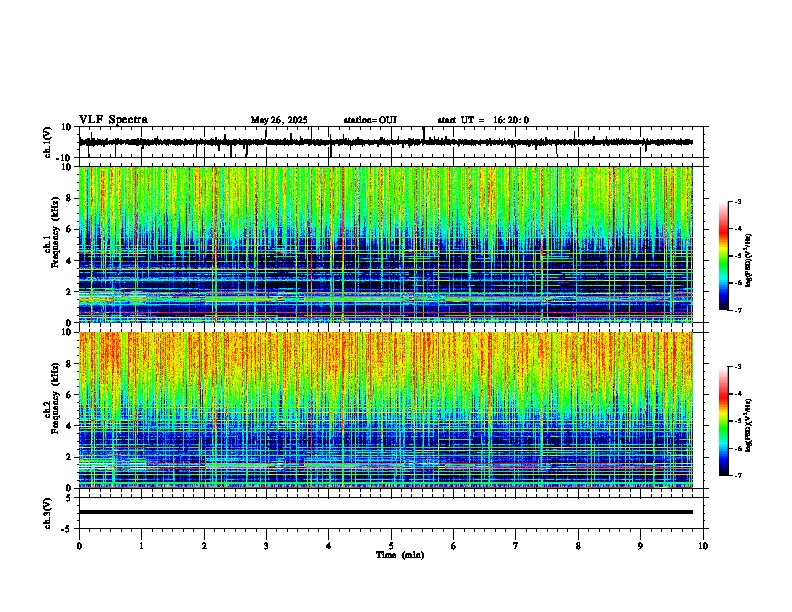
Task: Click the "5" tick on the ch.3(V) axis
Action: point(70,498)
